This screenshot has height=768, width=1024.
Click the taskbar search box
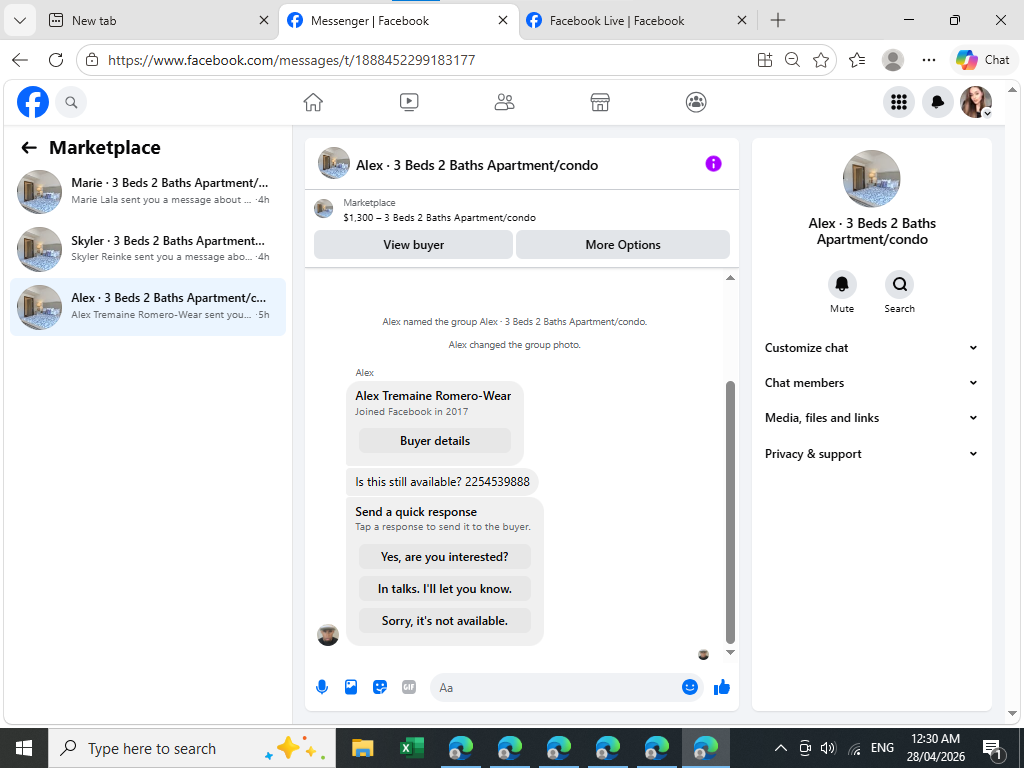(192, 748)
